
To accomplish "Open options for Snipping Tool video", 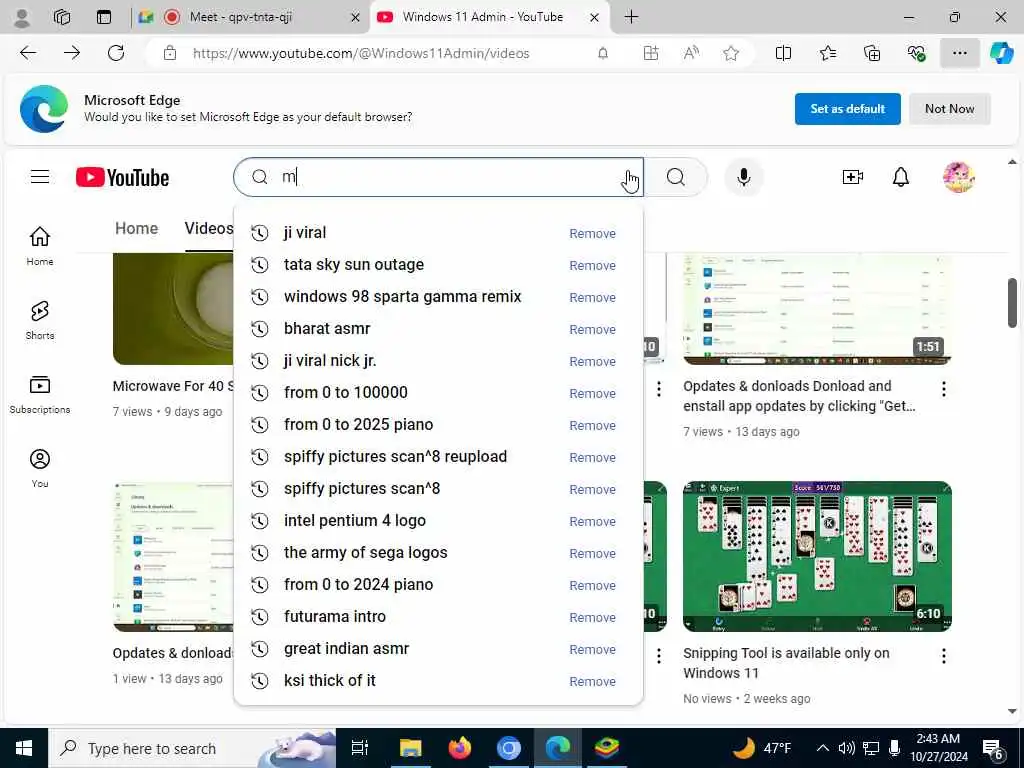I will point(943,656).
